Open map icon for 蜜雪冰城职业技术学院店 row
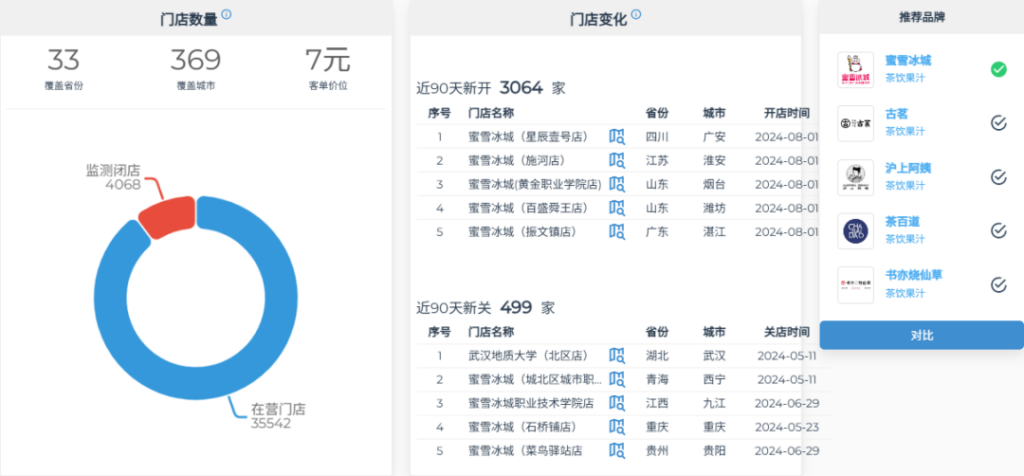The width and height of the screenshot is (1024, 476). [x=617, y=403]
